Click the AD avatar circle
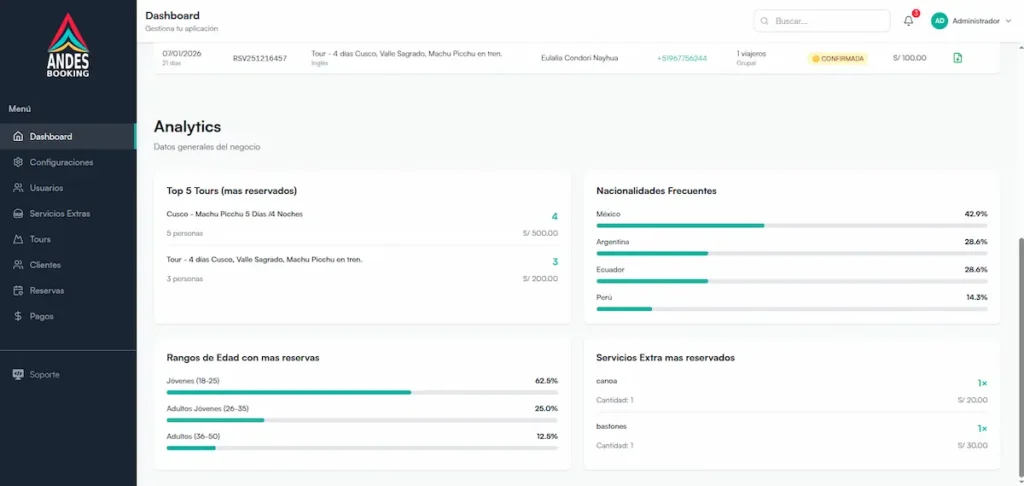The width and height of the screenshot is (1024, 486). [939, 21]
